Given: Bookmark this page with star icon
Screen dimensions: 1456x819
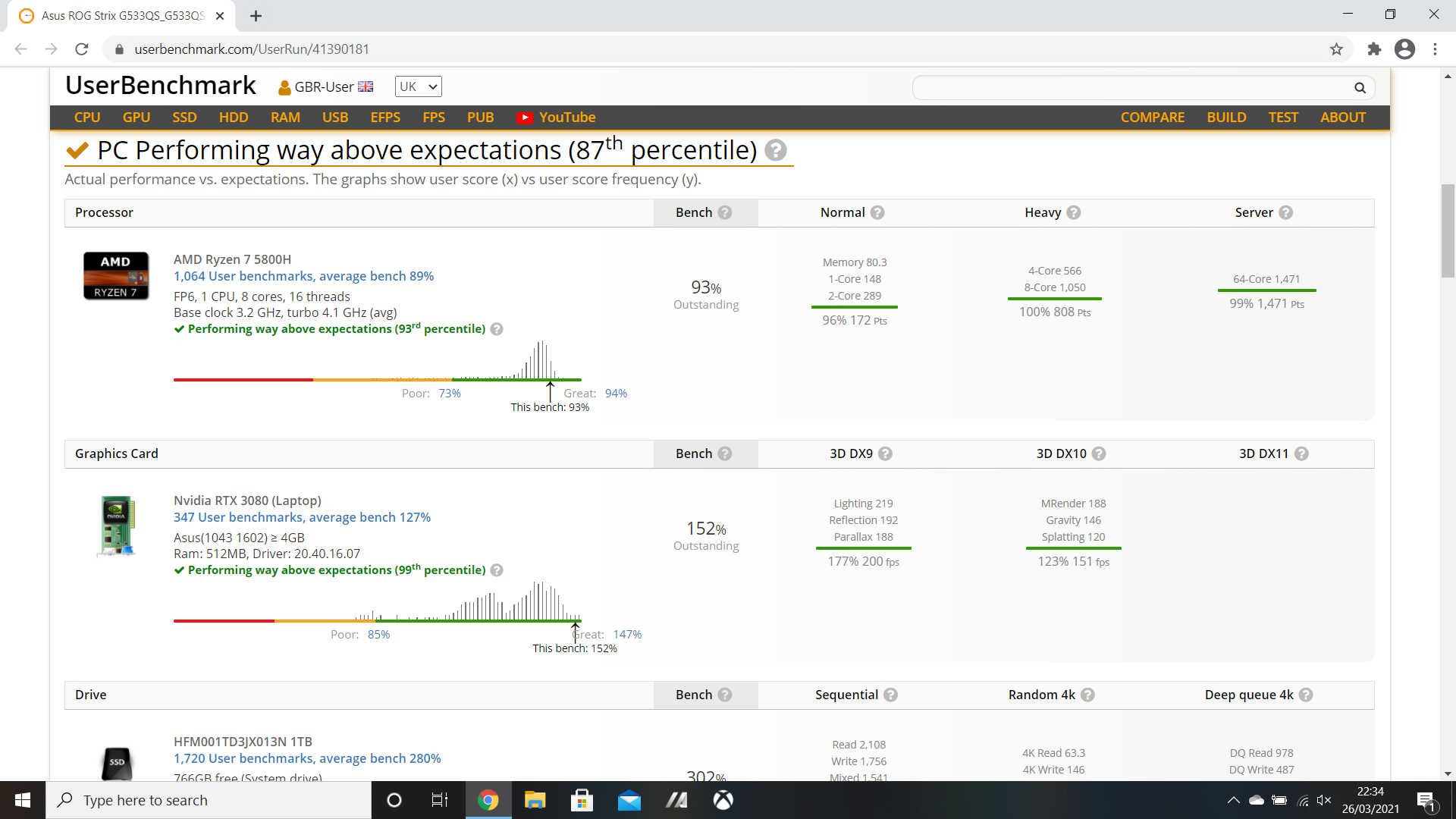Looking at the screenshot, I should tap(1336, 49).
